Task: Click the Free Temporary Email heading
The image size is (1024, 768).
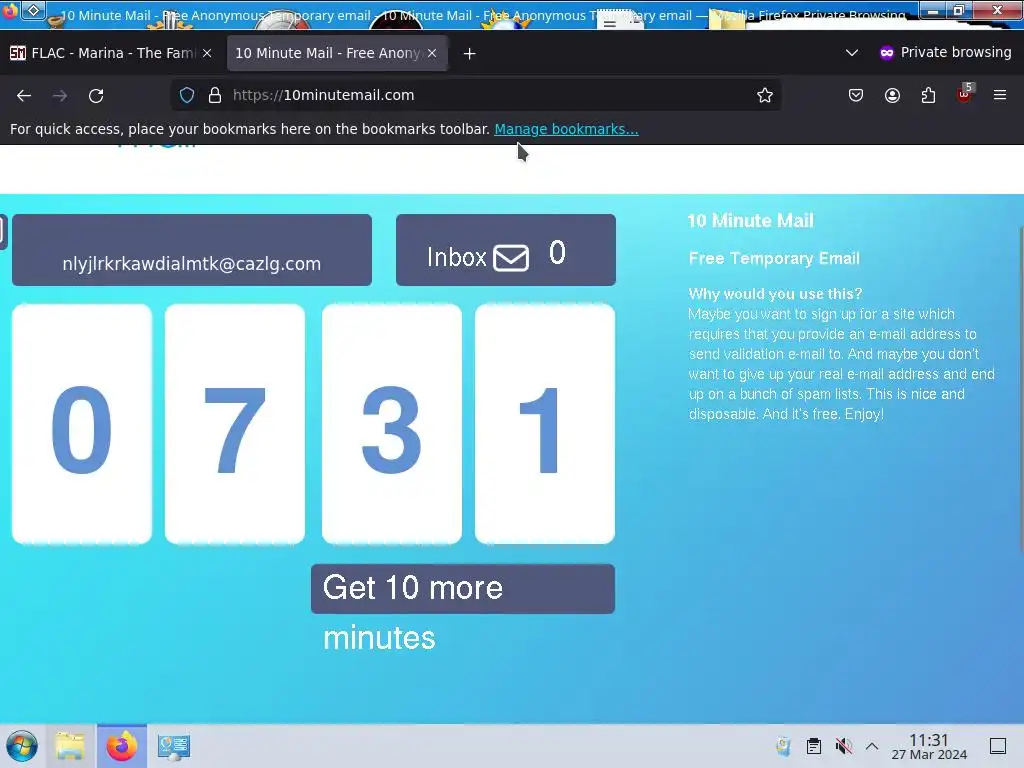Action: [774, 259]
